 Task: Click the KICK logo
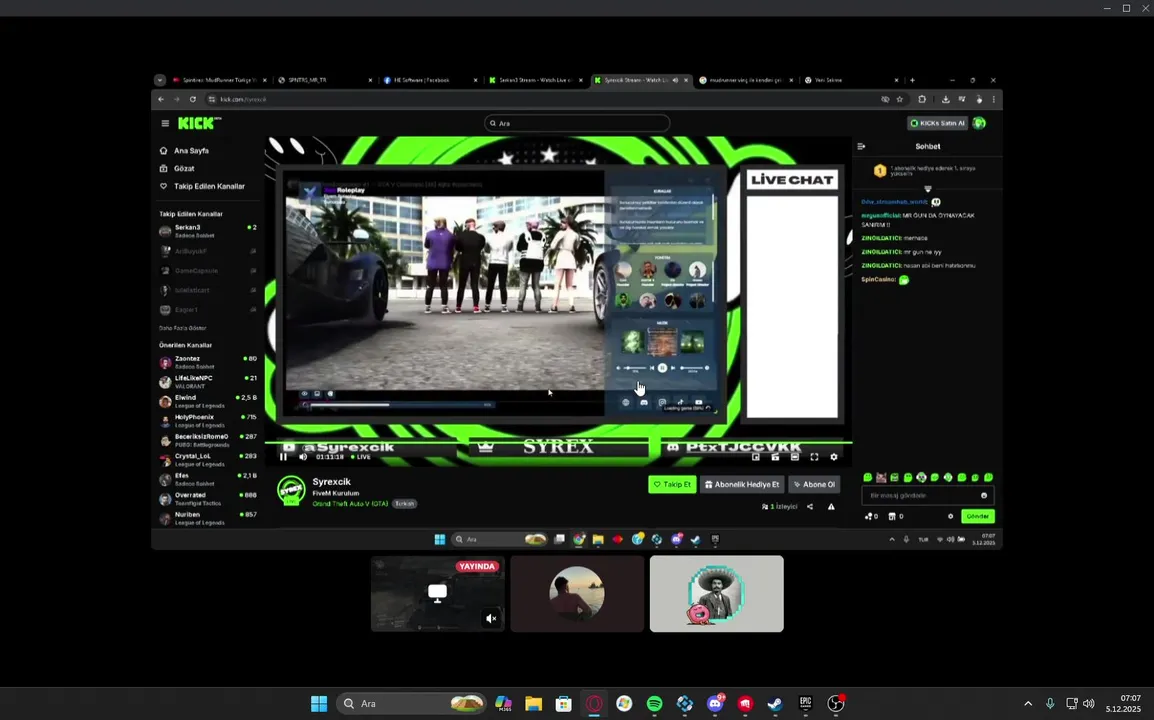[198, 123]
